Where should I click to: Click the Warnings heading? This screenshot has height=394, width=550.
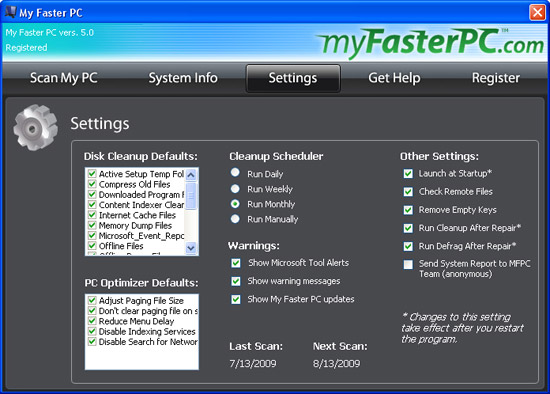[x=254, y=246]
